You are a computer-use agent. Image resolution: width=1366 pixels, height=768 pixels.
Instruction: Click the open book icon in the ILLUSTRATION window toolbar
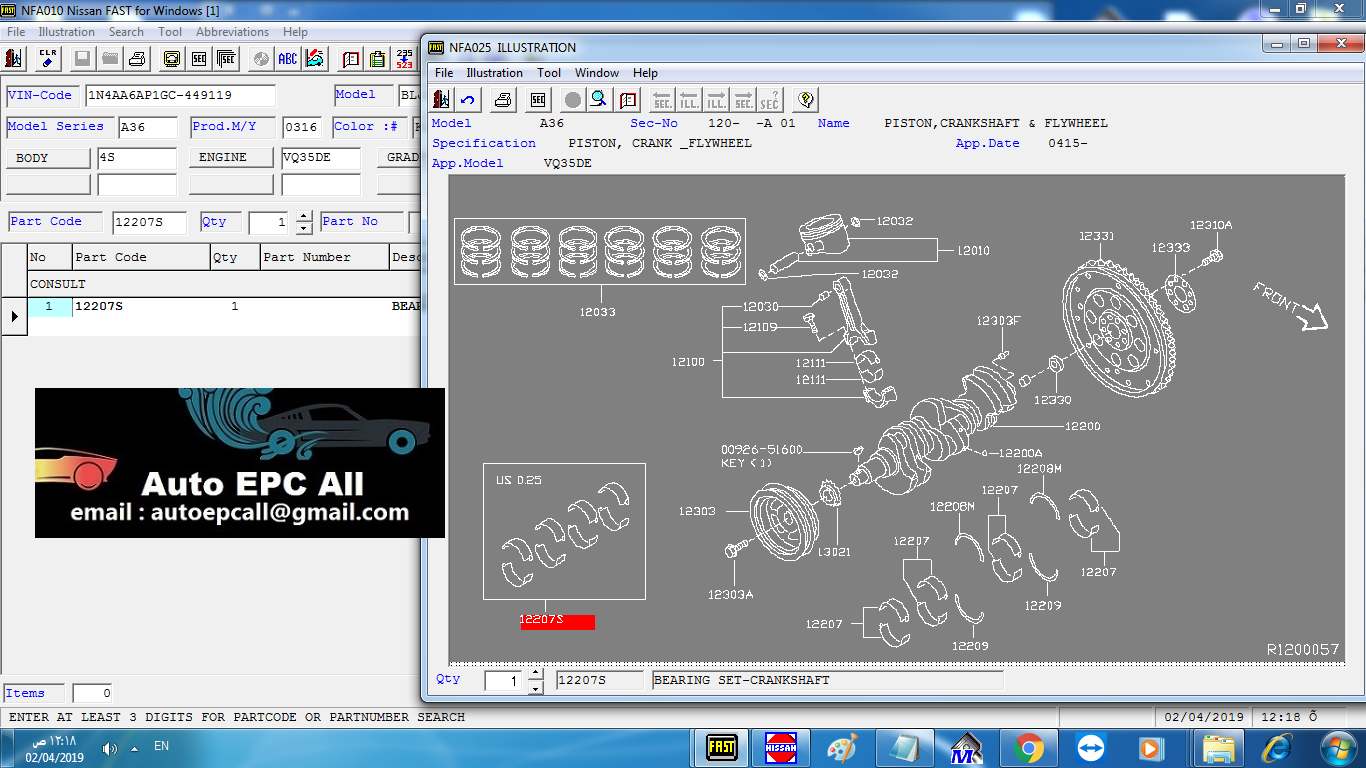tap(627, 99)
